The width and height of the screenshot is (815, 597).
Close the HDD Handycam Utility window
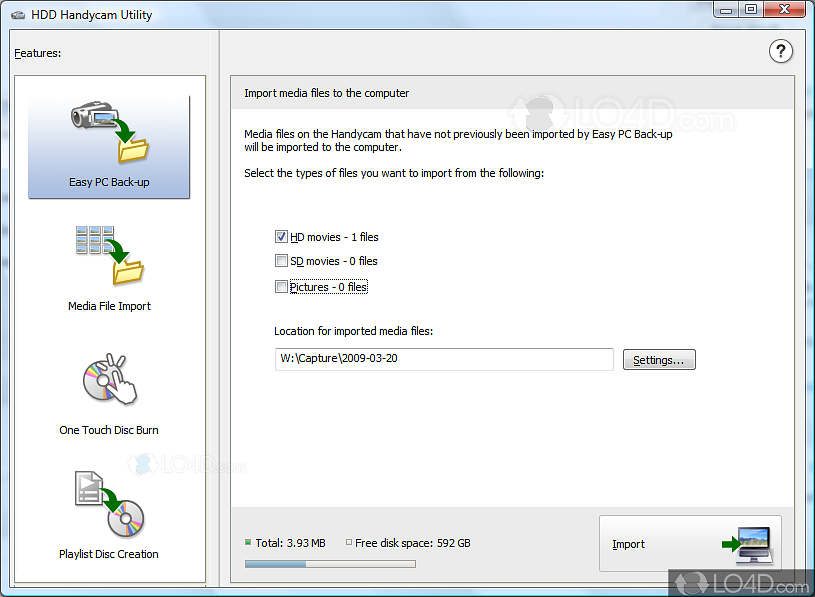(784, 9)
